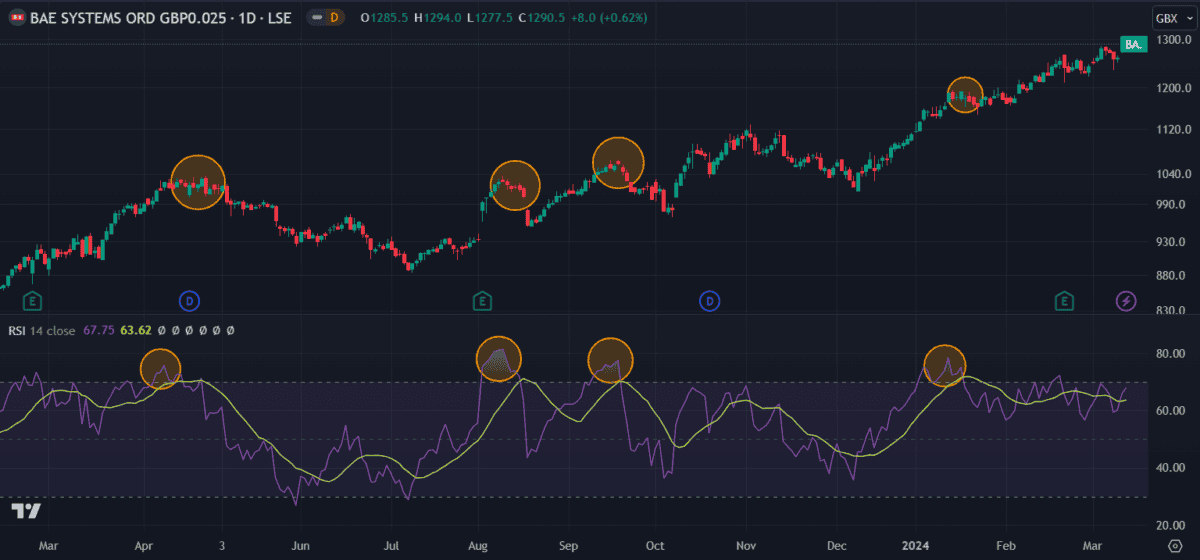Click the dividend D marker near April
Image resolution: width=1200 pixels, height=560 pixels.
click(190, 300)
